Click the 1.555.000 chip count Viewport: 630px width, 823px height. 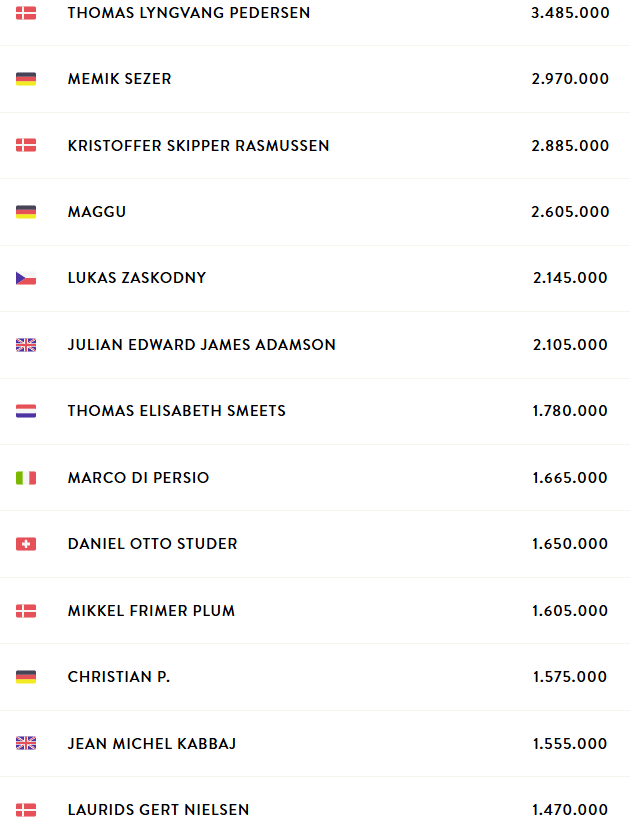[570, 743]
